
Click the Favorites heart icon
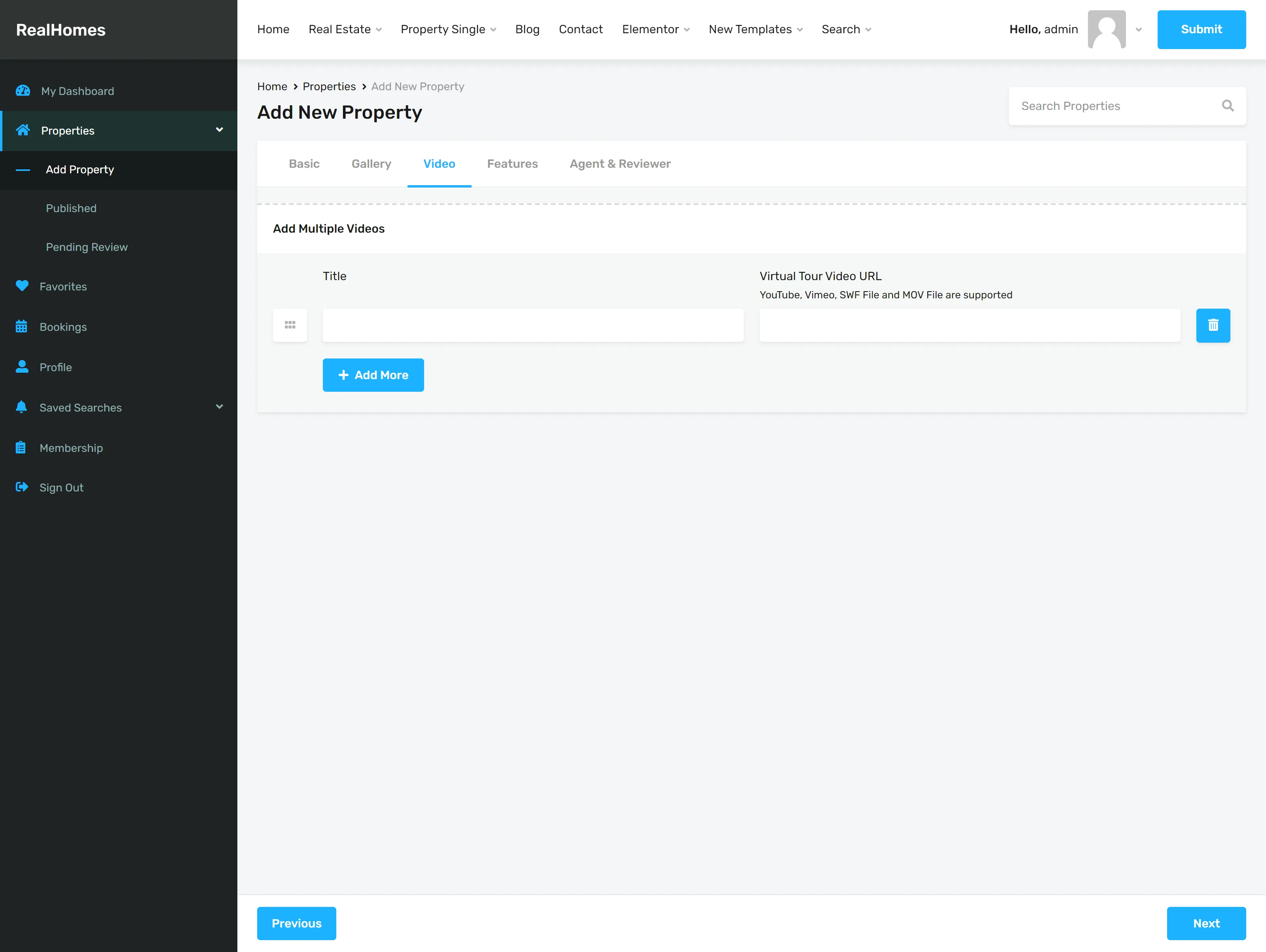(22, 286)
